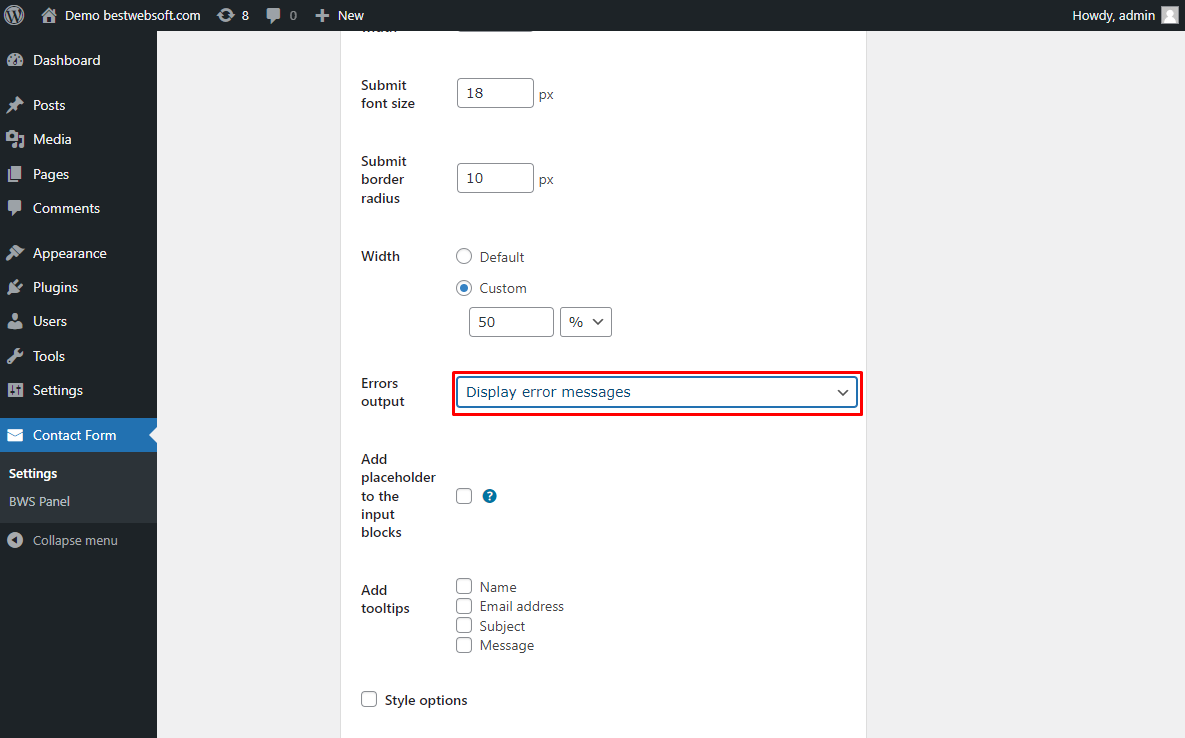Image resolution: width=1185 pixels, height=738 pixels.
Task: Click the plus icon next to New
Action: pos(322,15)
